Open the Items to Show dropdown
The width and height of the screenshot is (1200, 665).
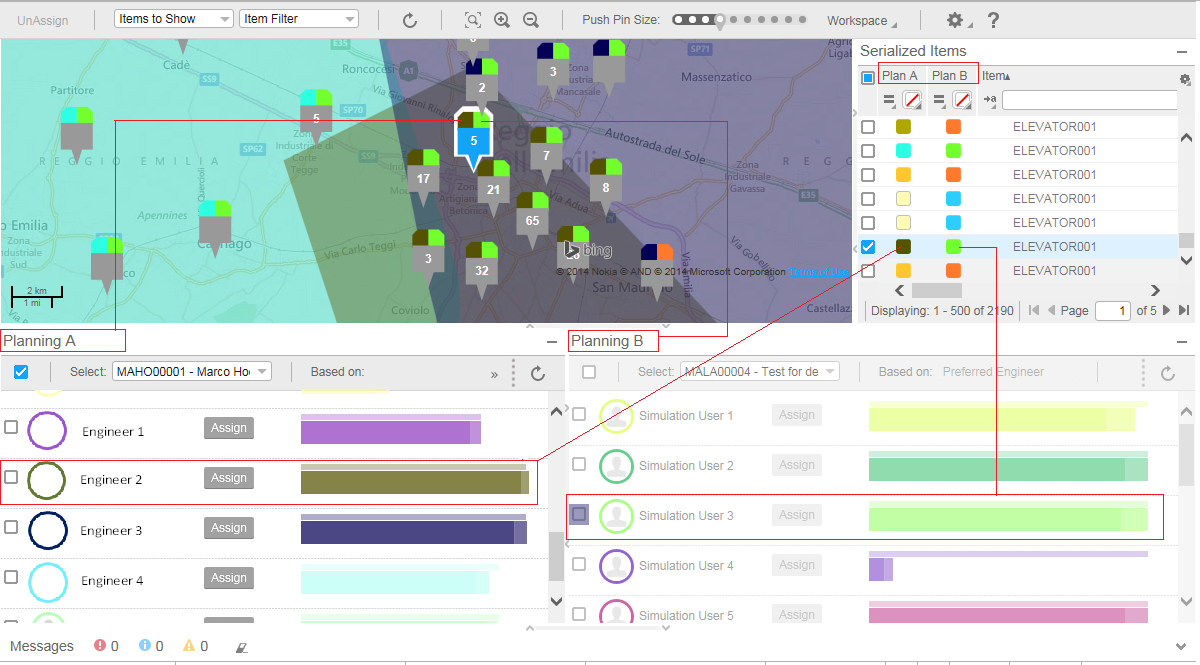point(174,19)
